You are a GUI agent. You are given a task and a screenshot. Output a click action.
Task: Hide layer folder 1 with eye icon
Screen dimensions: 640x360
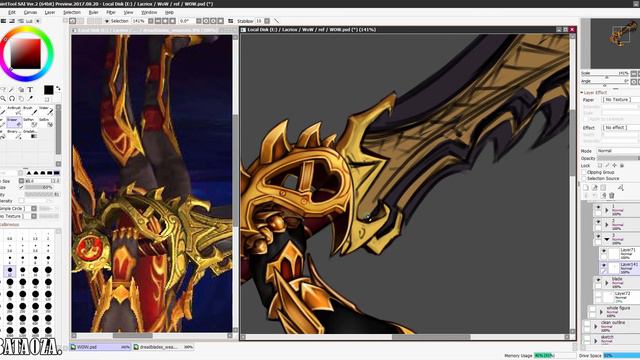[x=598, y=207]
